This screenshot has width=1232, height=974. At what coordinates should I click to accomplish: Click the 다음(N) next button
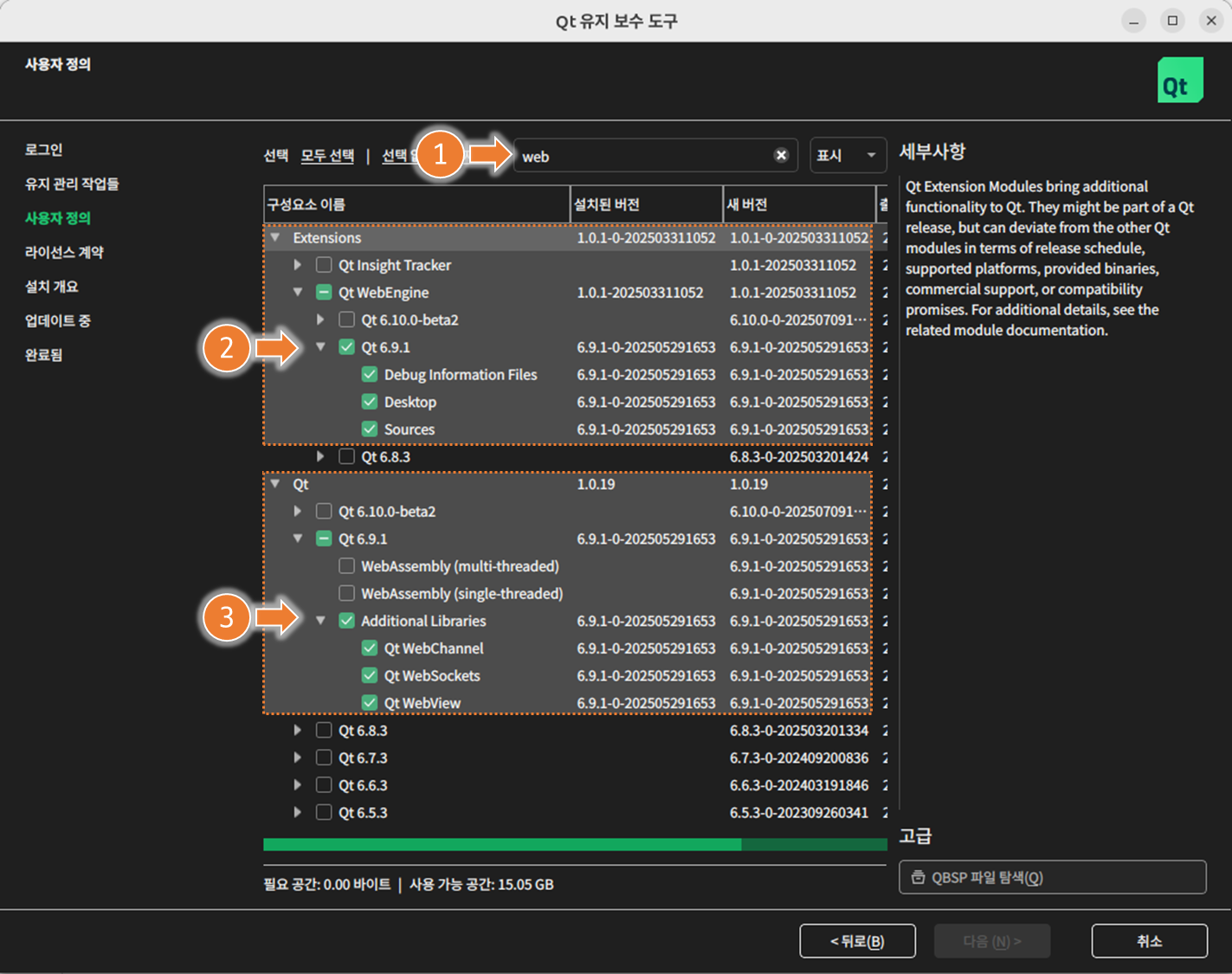pyautogui.click(x=992, y=941)
